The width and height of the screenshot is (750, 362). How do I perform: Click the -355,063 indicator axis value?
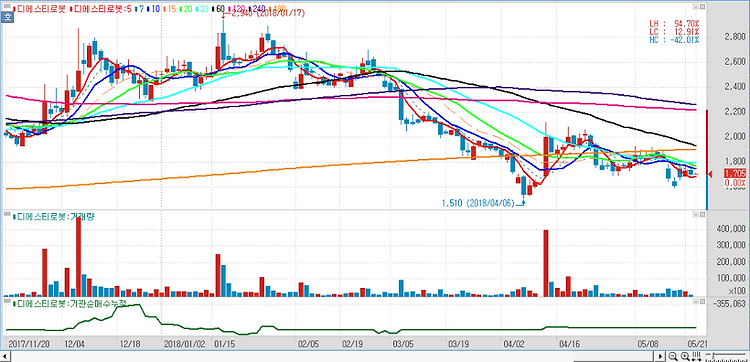(x=729, y=303)
